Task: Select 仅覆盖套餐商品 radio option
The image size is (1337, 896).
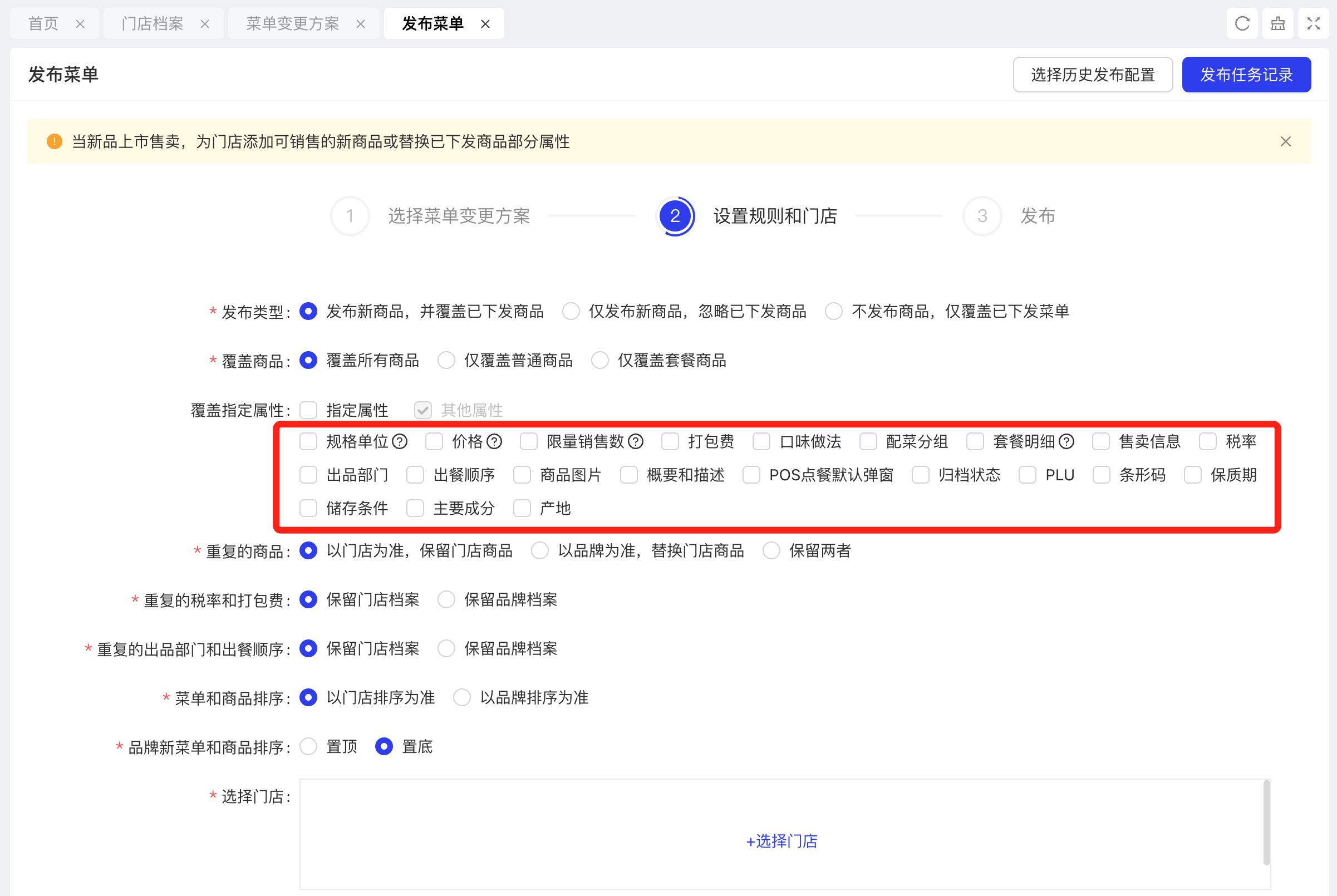Action: pos(600,361)
